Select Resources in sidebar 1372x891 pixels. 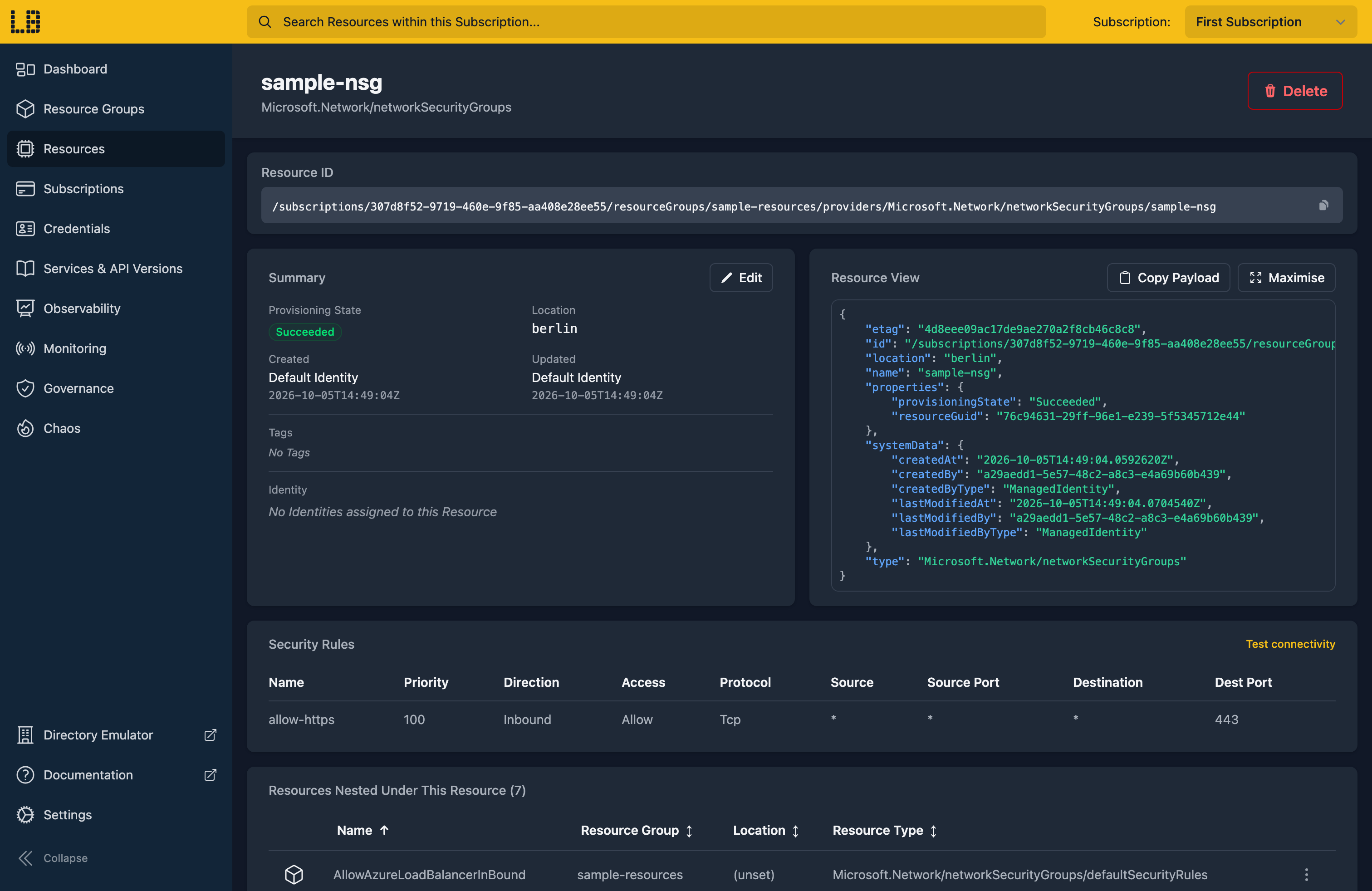coord(116,149)
